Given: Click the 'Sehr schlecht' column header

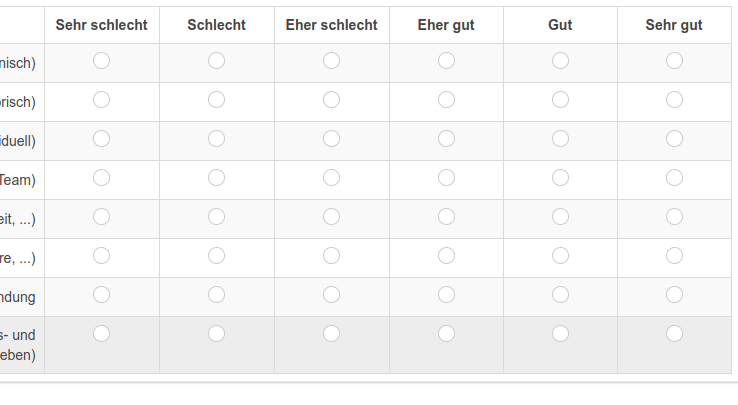Looking at the screenshot, I should pyautogui.click(x=101, y=25).
